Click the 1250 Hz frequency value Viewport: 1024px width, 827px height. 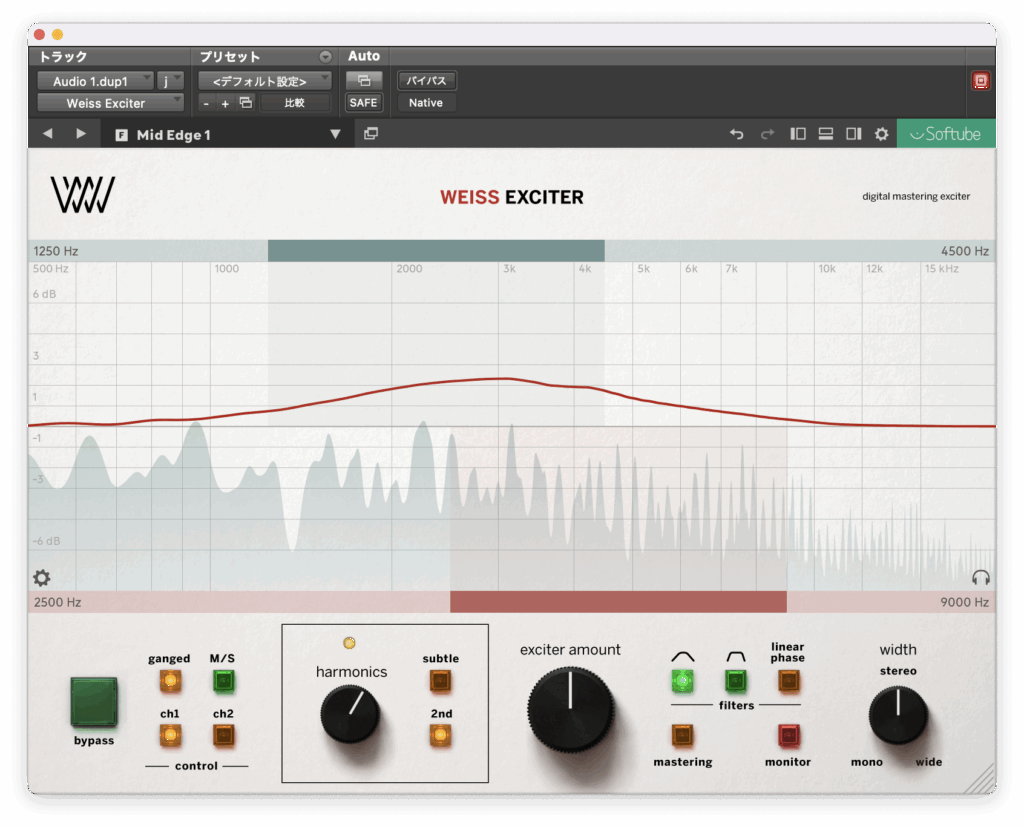[56, 251]
